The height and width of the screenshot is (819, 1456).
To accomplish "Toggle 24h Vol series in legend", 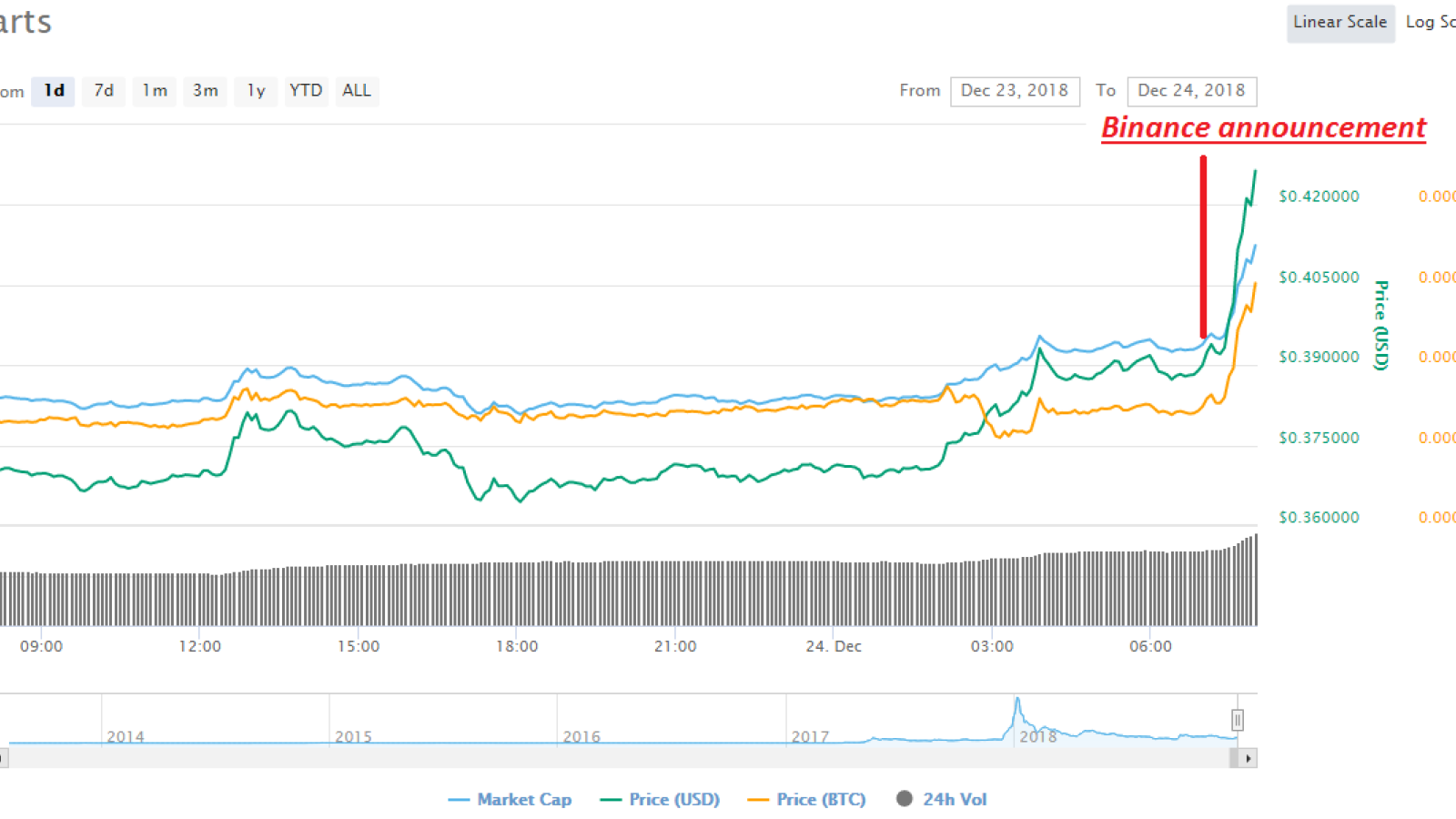I will tap(942, 800).
